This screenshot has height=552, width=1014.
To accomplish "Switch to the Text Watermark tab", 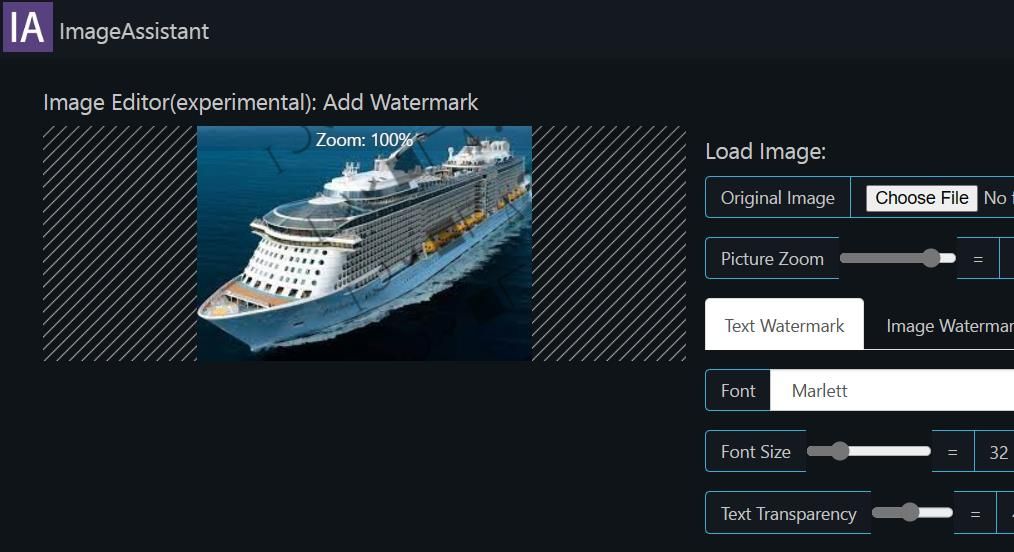I will (784, 325).
